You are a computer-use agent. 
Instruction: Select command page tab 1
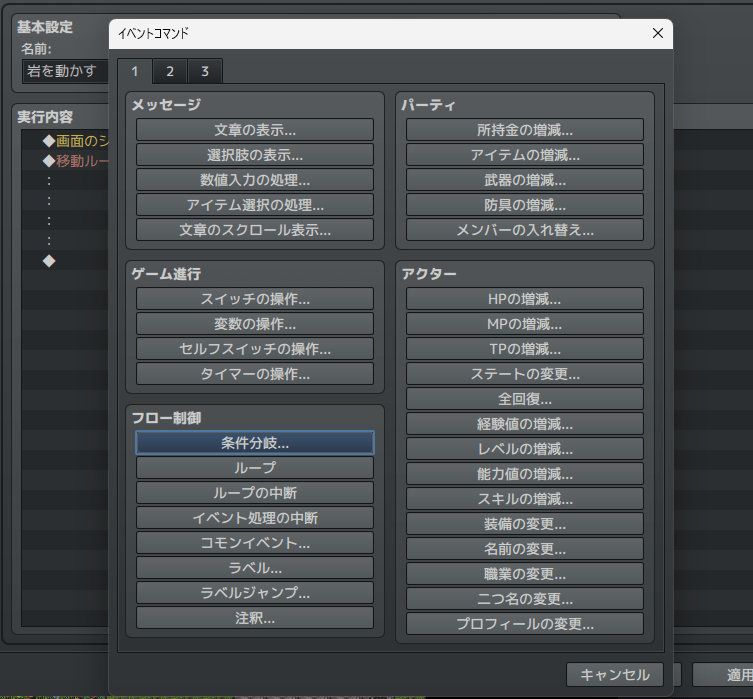pos(135,71)
